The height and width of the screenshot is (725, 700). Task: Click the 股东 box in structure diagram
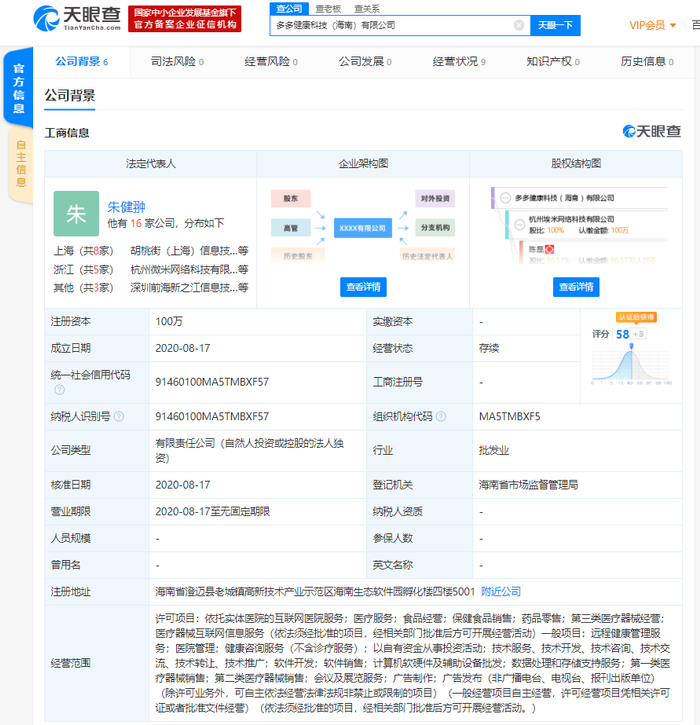tap(291, 198)
